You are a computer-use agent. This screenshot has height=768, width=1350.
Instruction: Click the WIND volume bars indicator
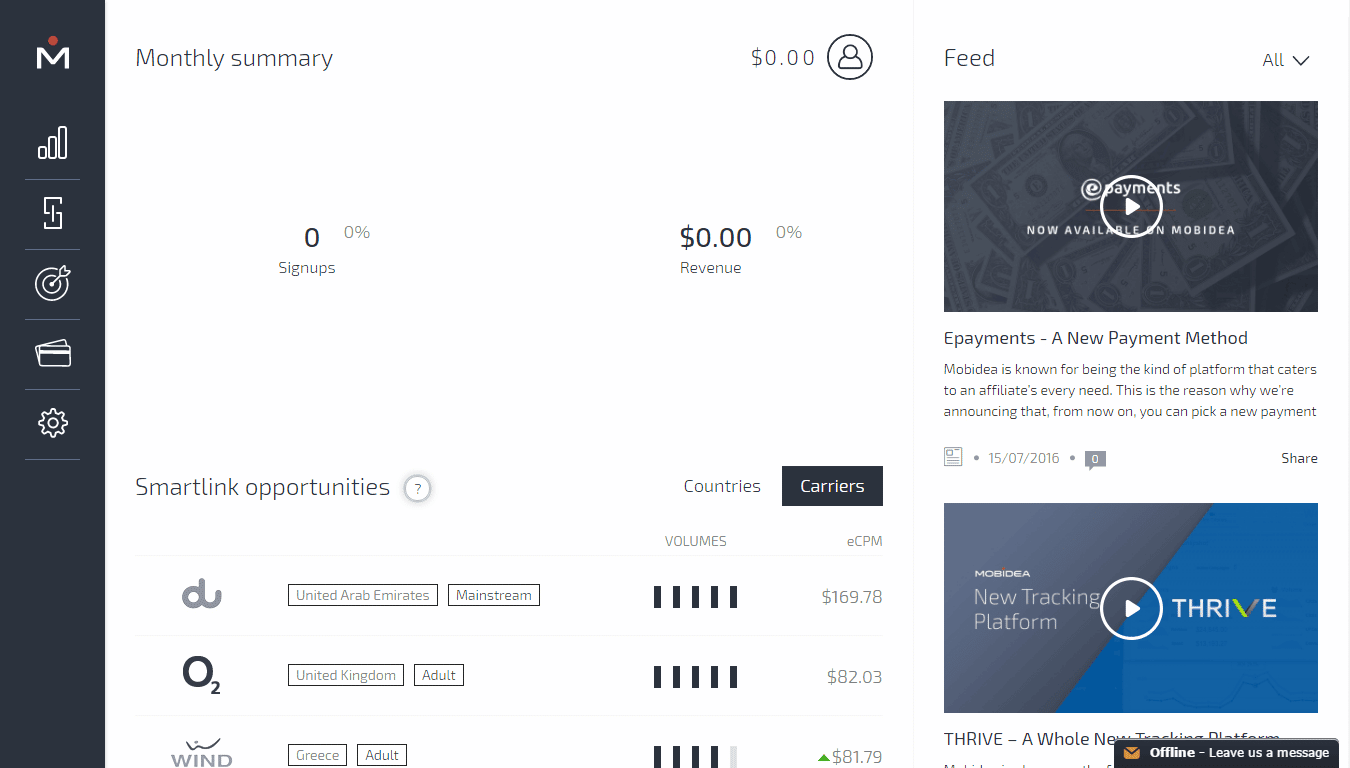pyautogui.click(x=696, y=757)
